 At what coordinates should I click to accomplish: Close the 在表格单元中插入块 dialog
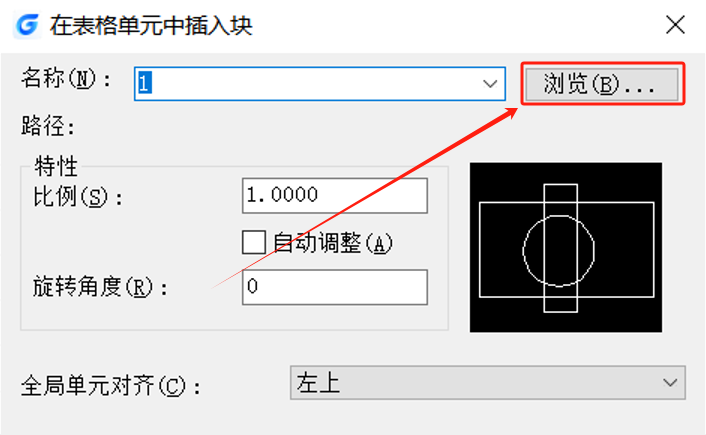(675, 25)
